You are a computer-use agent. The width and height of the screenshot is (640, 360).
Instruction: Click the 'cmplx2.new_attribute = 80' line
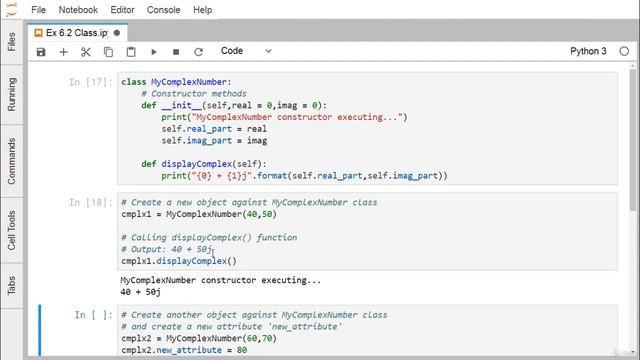click(x=184, y=350)
